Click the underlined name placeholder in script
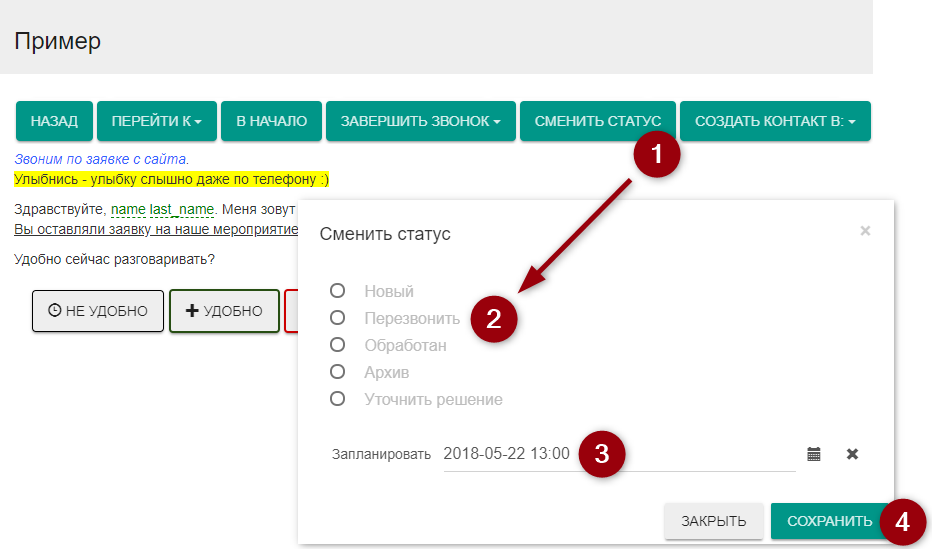932x549 pixels. (x=127, y=209)
